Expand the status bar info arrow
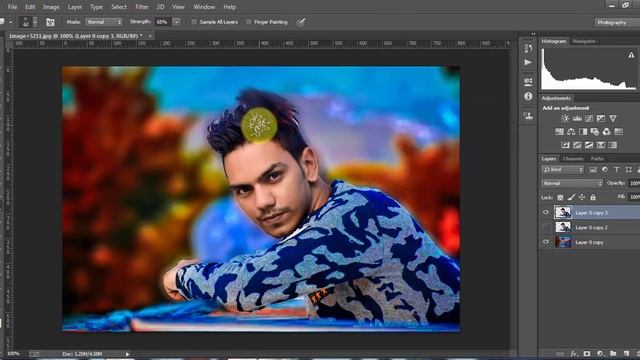 [127, 354]
